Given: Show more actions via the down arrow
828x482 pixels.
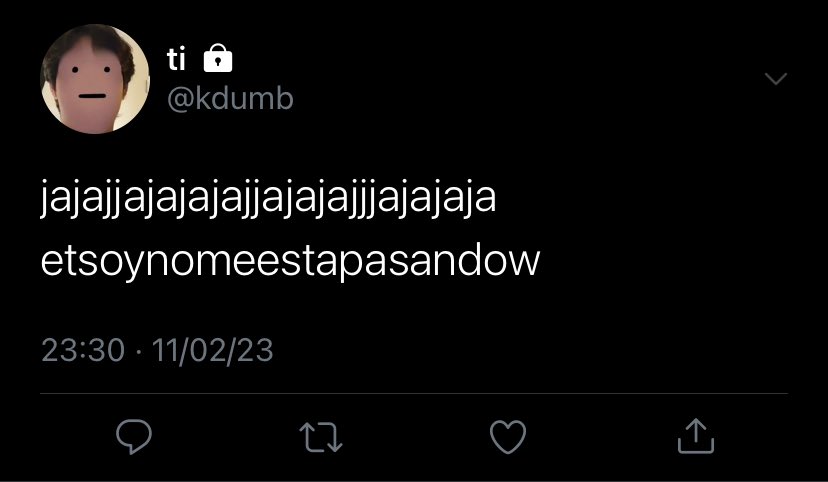Looking at the screenshot, I should click(x=776, y=79).
